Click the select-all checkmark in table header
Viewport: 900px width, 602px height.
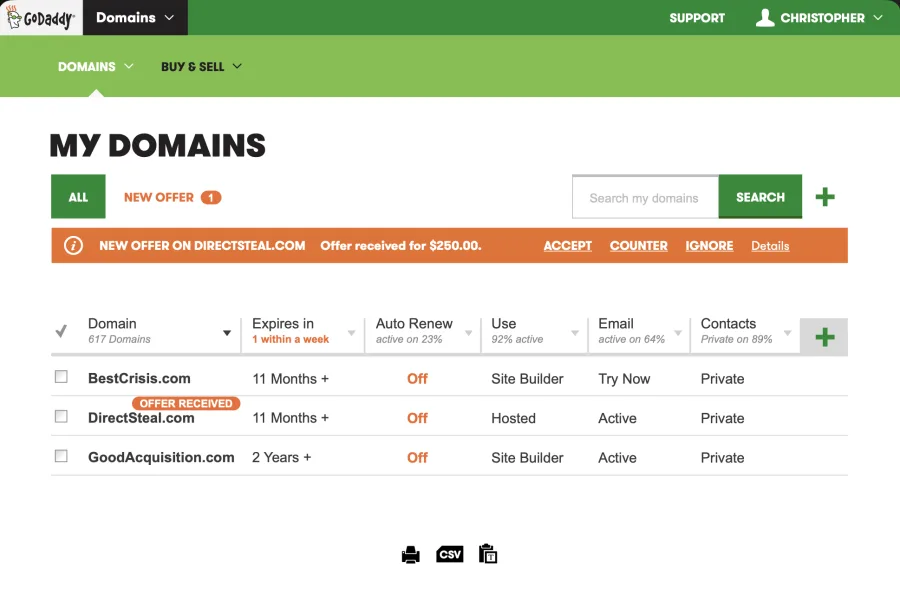coord(61,331)
